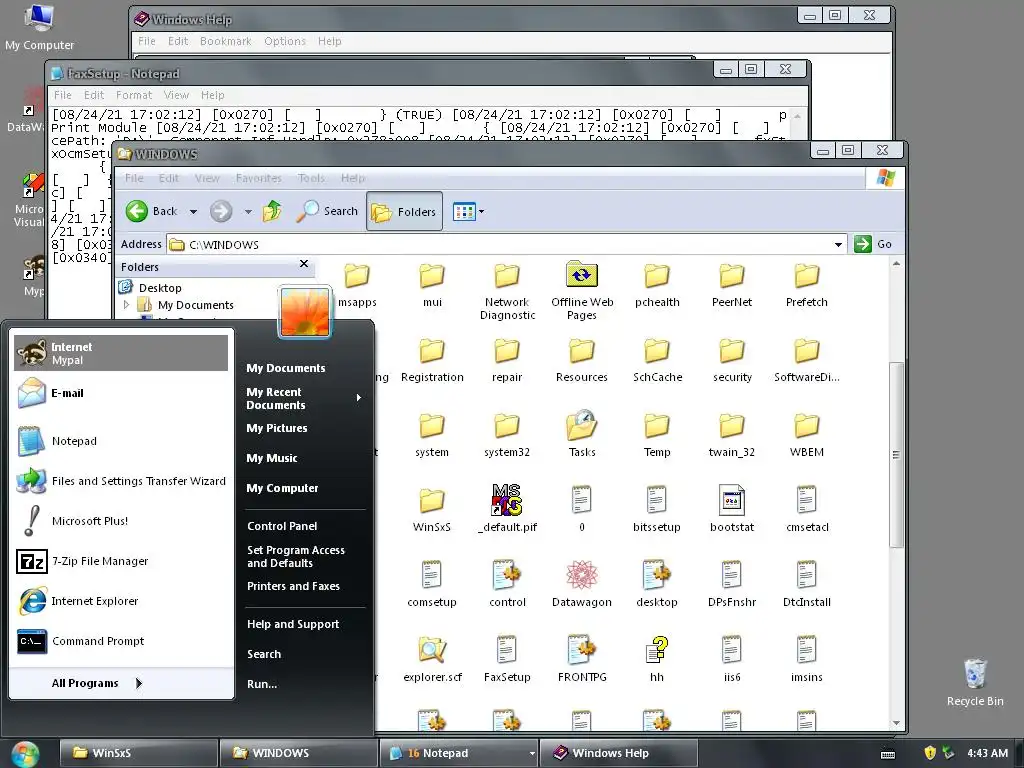Open Options menu in Windows Help
Screen dimensions: 1024x768
coord(285,41)
